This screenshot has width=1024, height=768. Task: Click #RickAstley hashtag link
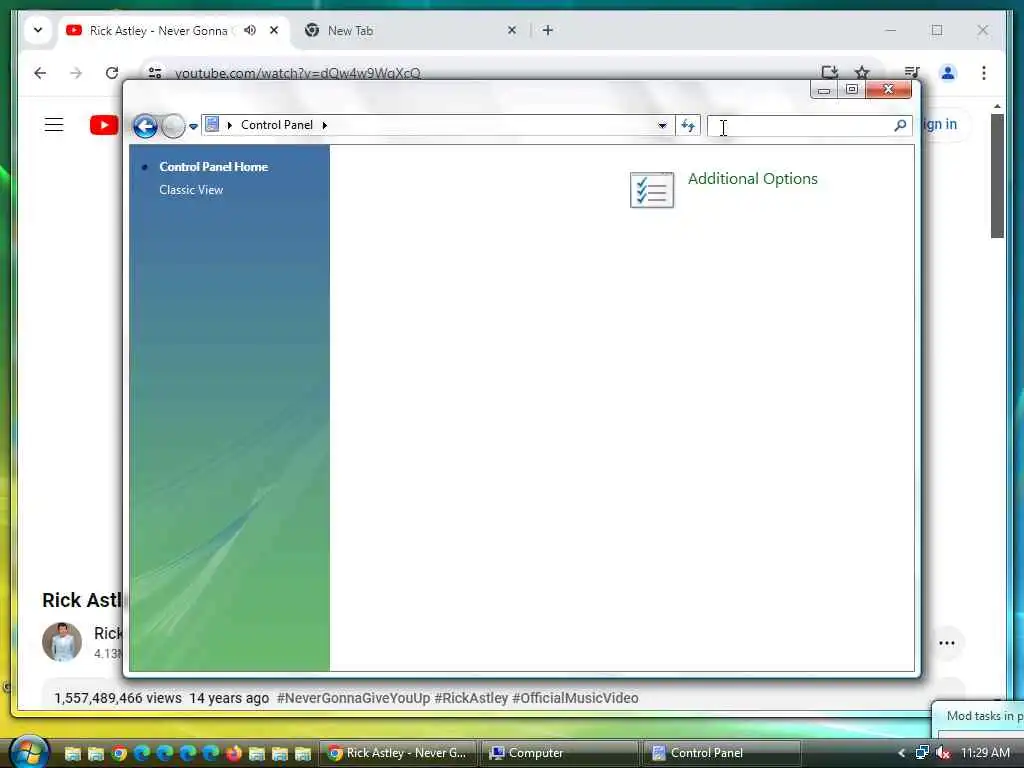(x=471, y=698)
